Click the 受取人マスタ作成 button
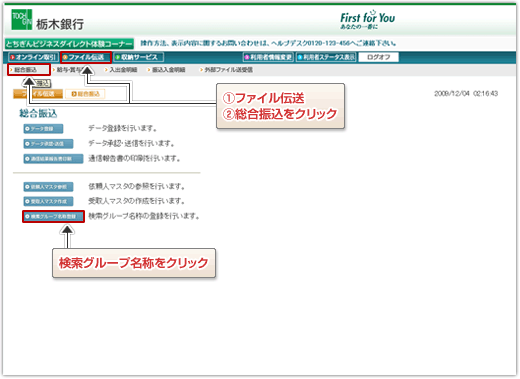Viewport: 520px width, 379px height. tap(48, 202)
